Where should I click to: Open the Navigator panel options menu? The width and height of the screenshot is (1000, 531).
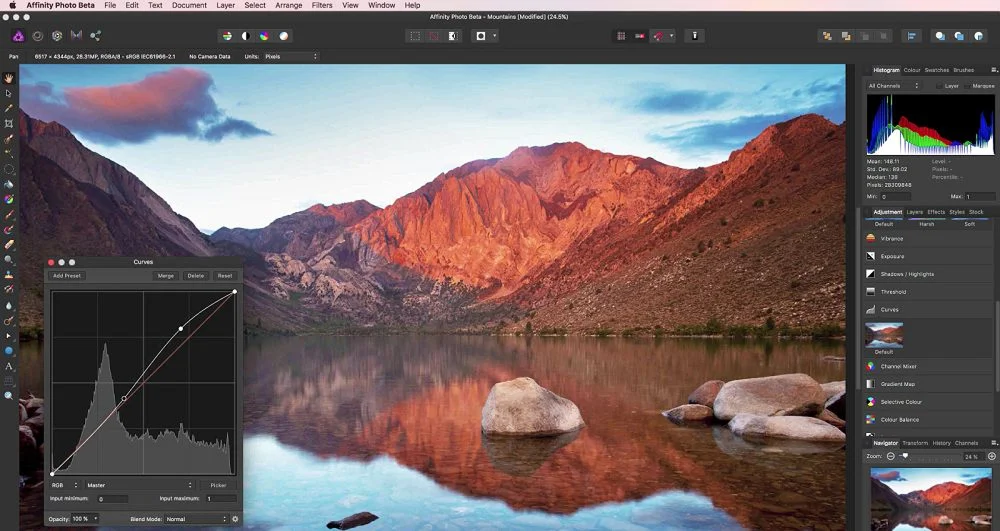994,443
